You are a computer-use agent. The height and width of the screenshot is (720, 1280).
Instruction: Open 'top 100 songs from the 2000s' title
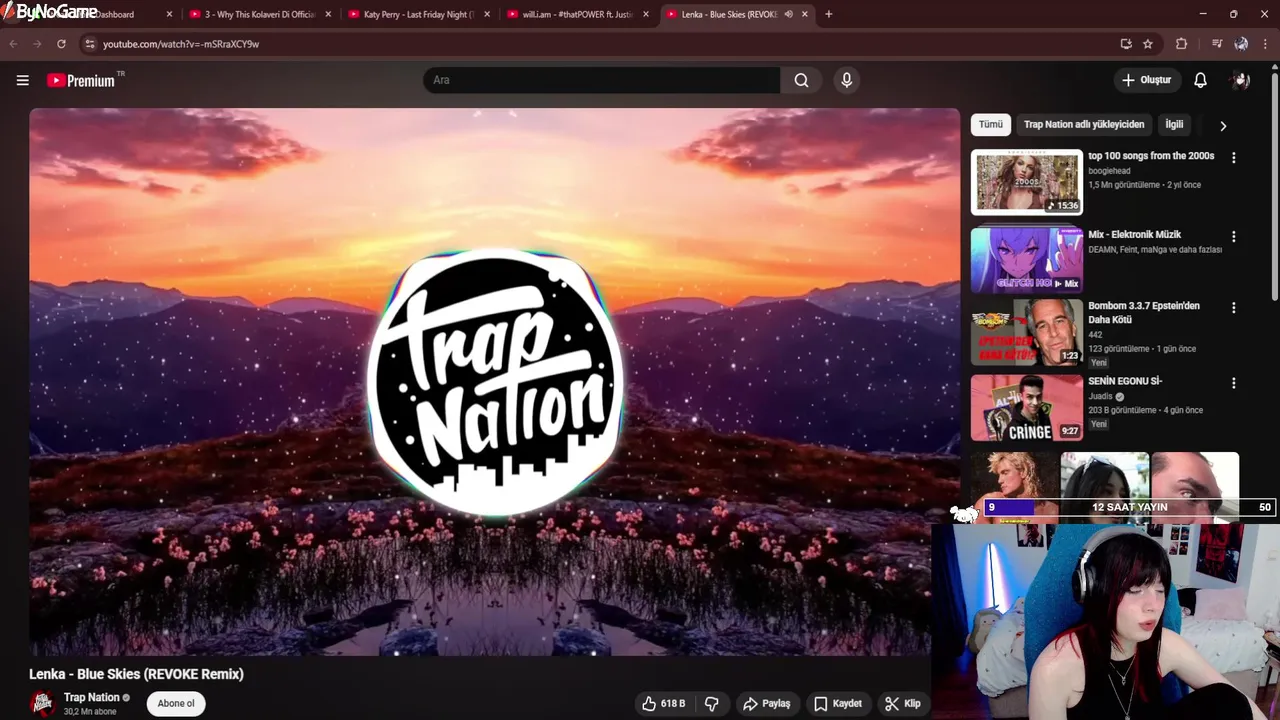point(1151,156)
